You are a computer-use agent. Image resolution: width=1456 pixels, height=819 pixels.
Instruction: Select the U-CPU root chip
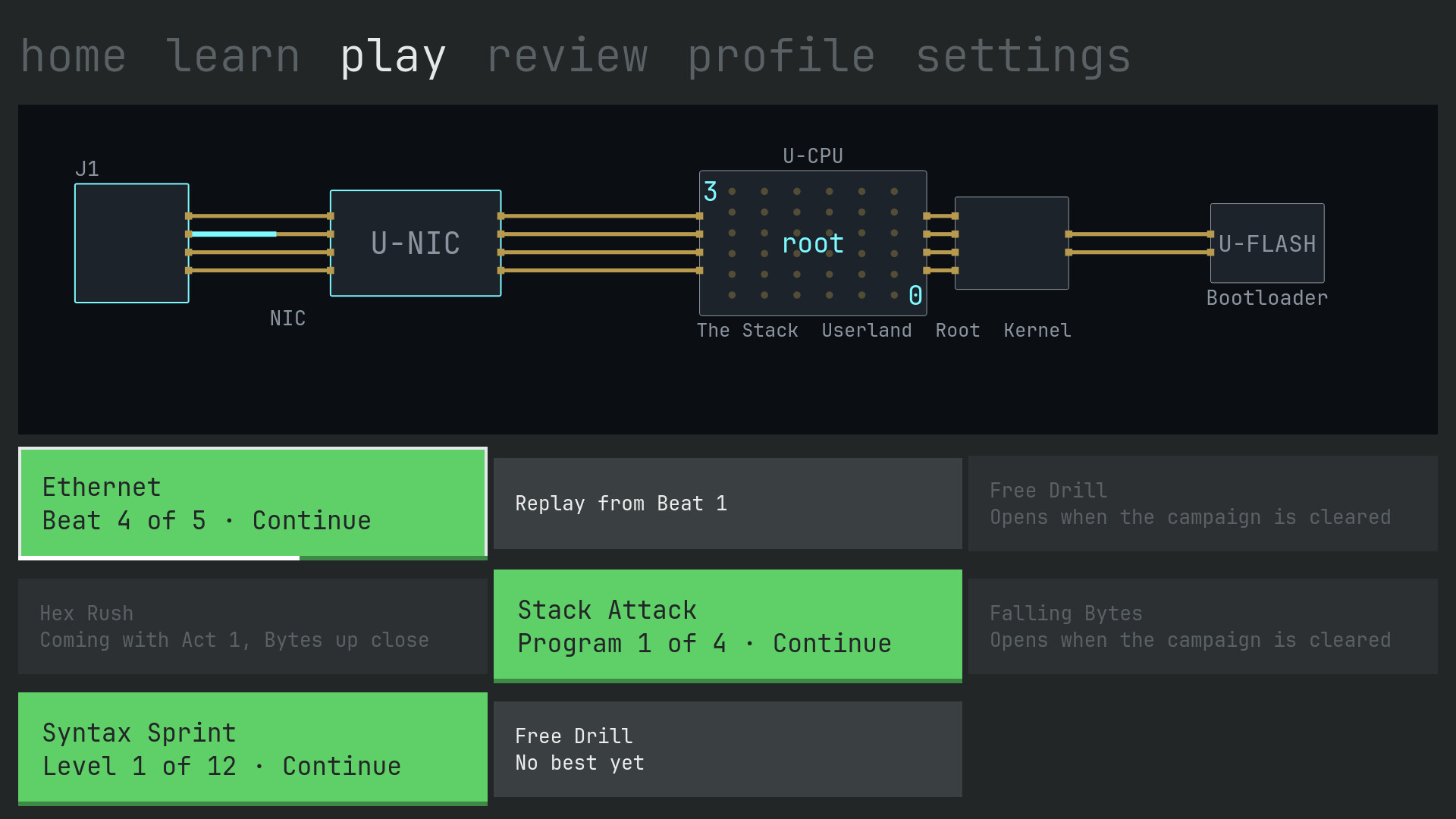tap(813, 243)
